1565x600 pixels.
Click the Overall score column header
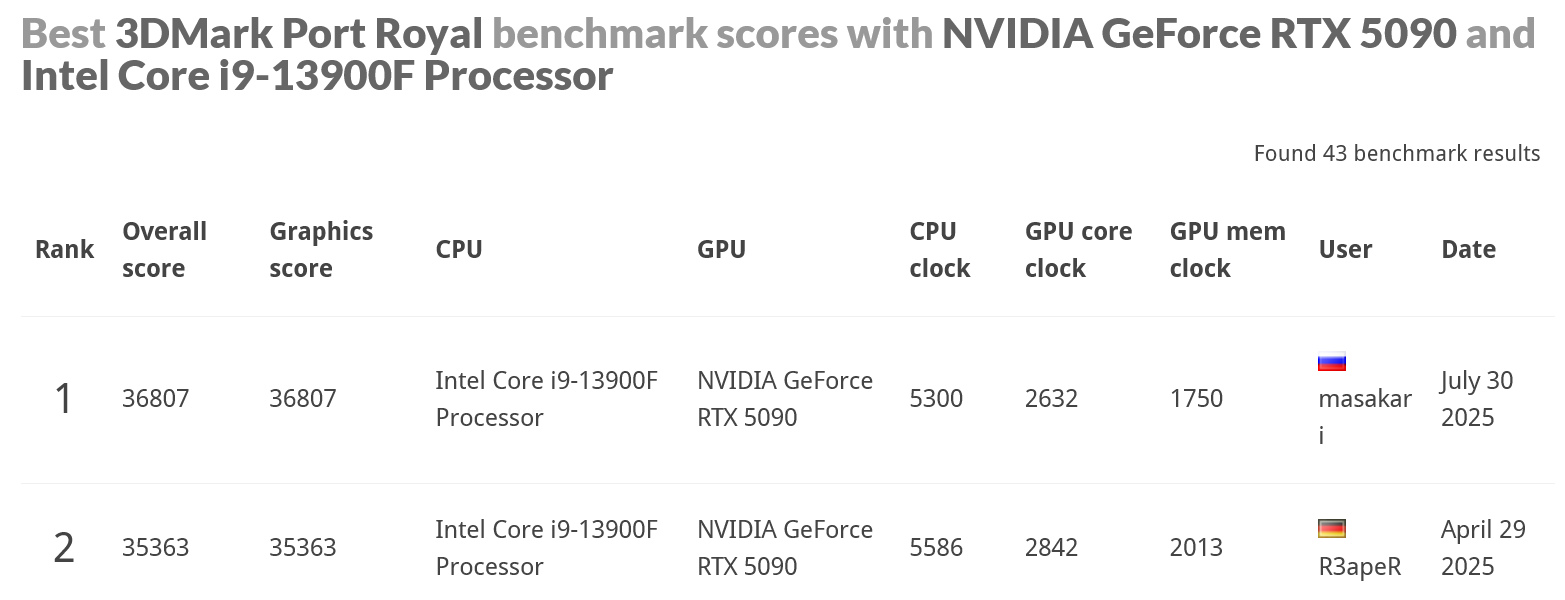(x=164, y=250)
